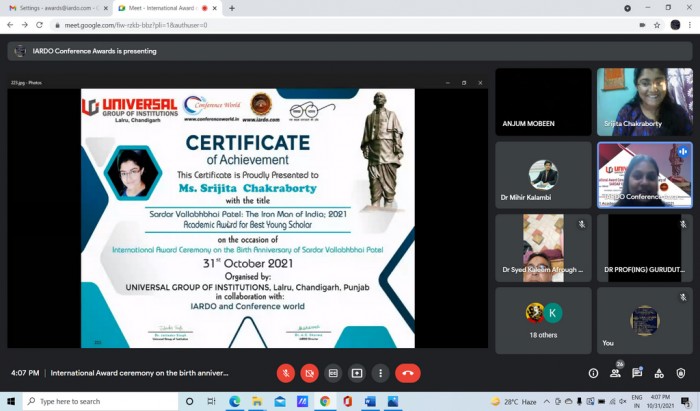This screenshot has width=700, height=411.
Task: Toggle the microphone mute button
Action: click(x=286, y=373)
